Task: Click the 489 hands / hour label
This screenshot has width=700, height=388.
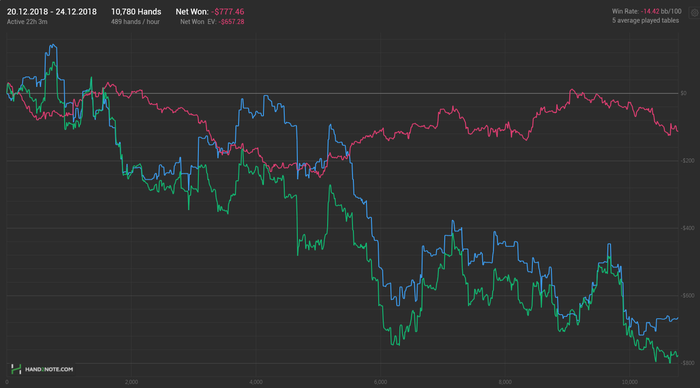Action: coord(135,21)
